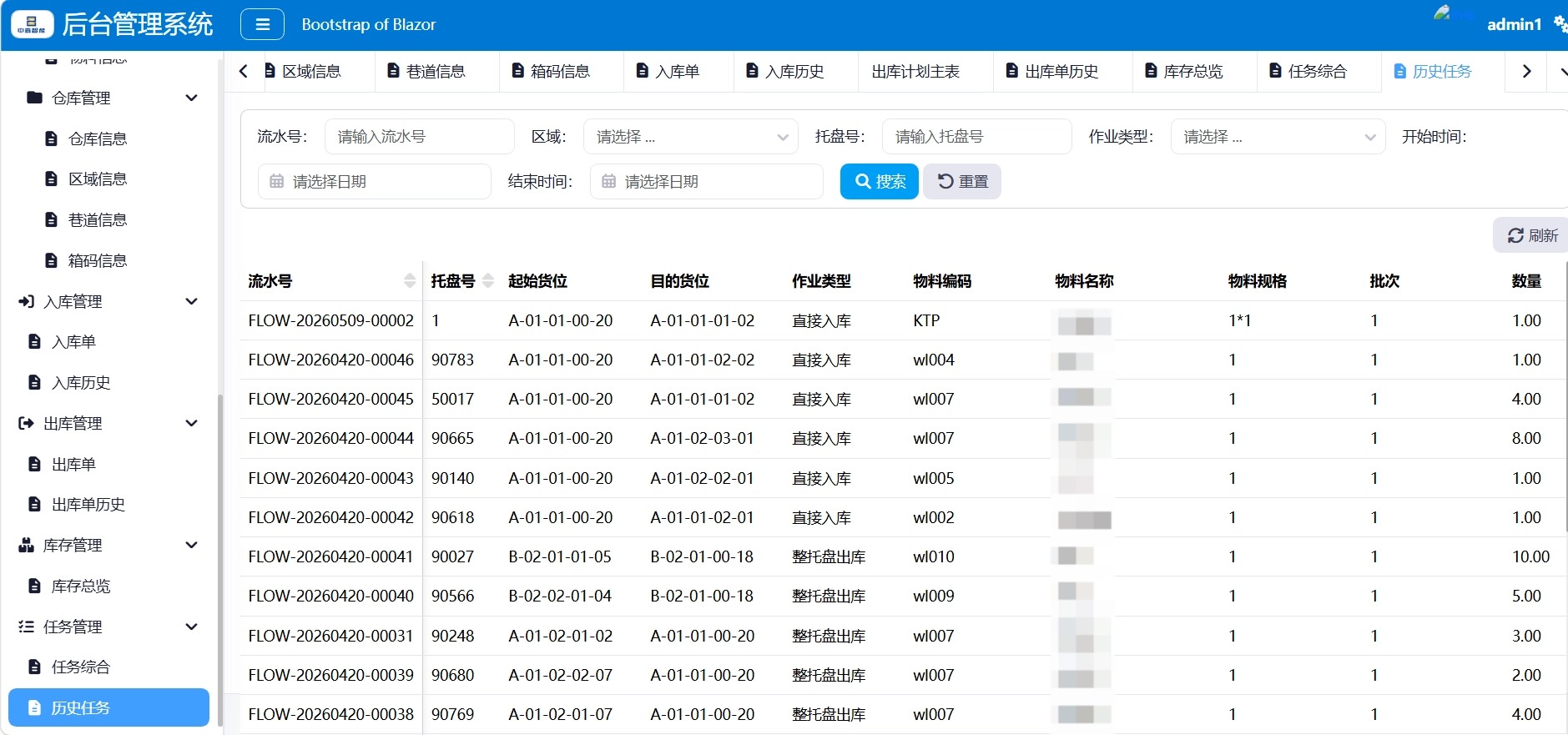The height and width of the screenshot is (735, 1568).
Task: Click the system logo icon
Action: tap(32, 24)
